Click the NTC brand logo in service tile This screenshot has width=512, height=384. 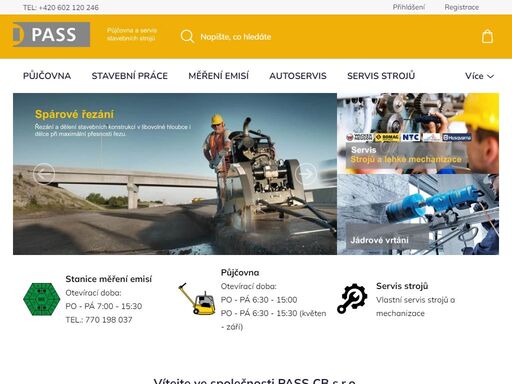411,137
